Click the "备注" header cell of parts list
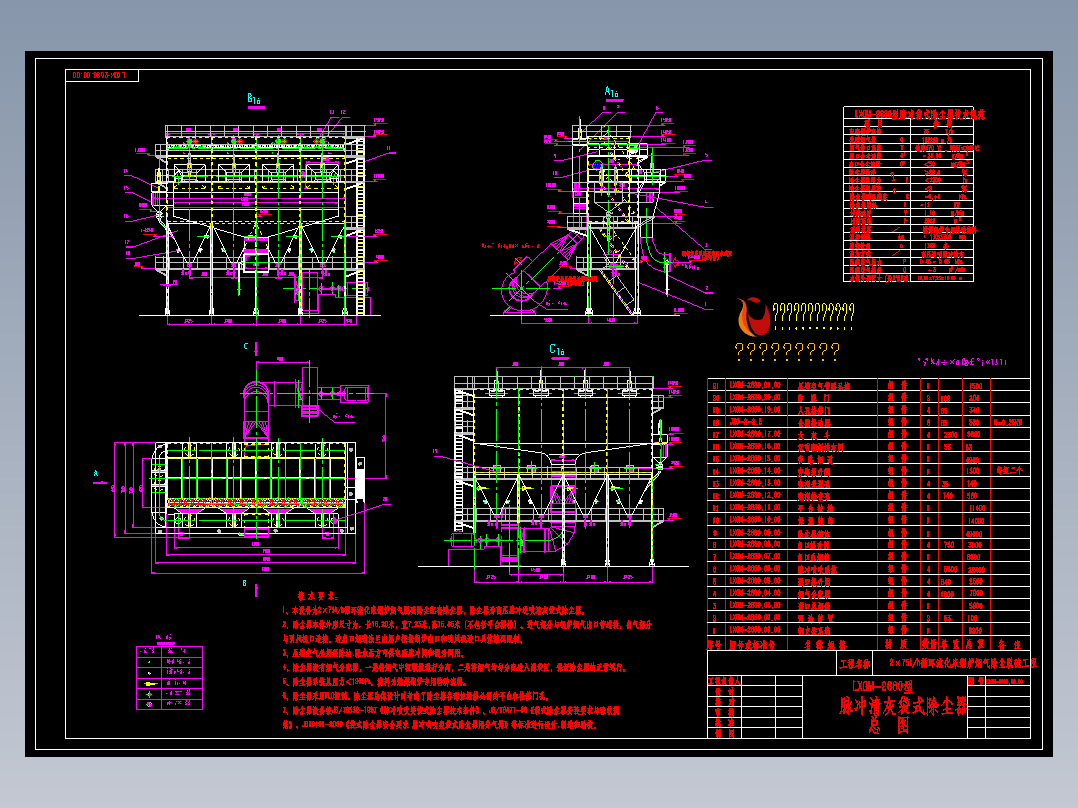The height and width of the screenshot is (808, 1078). pyautogui.click(x=1009, y=644)
